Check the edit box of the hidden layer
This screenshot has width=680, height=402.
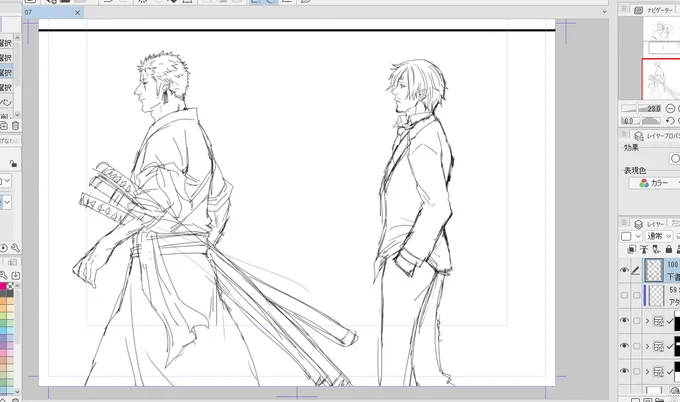[x=636, y=295]
